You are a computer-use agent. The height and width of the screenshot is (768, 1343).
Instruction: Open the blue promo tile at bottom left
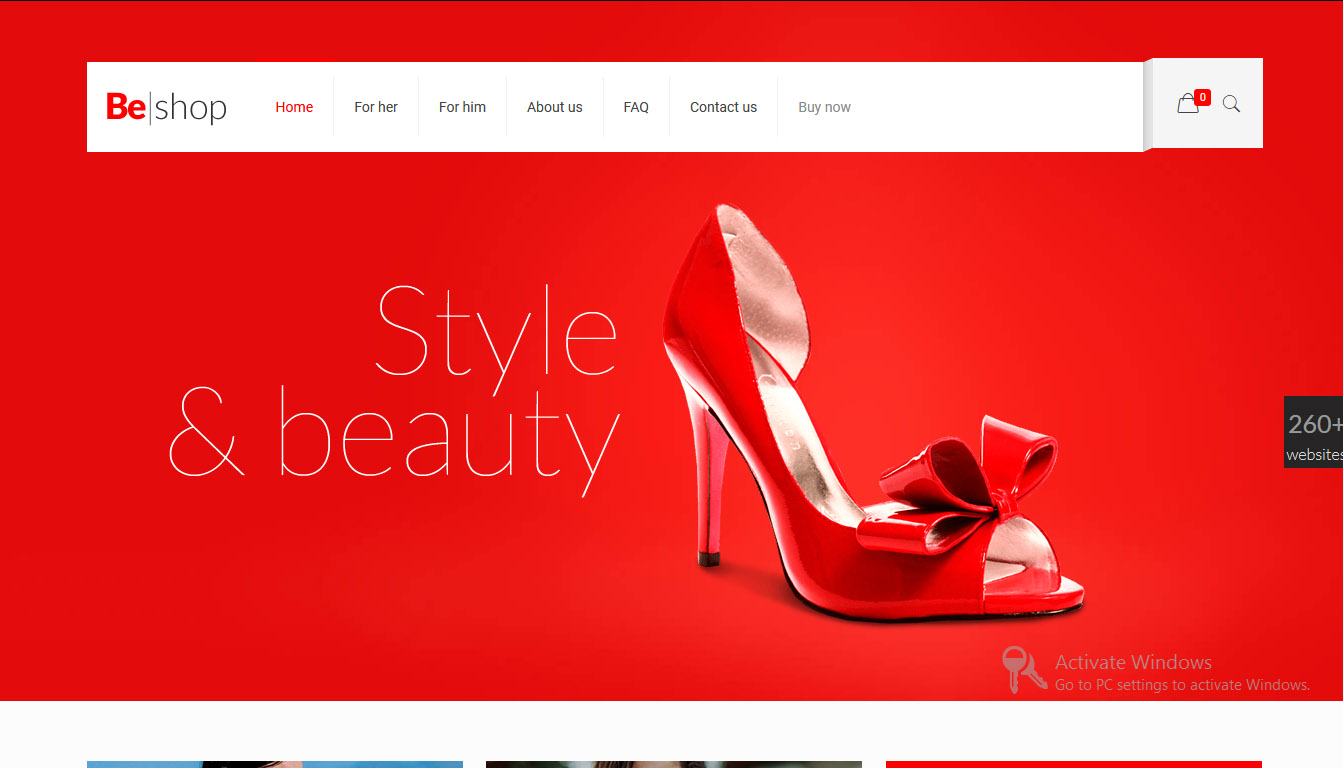pos(274,764)
